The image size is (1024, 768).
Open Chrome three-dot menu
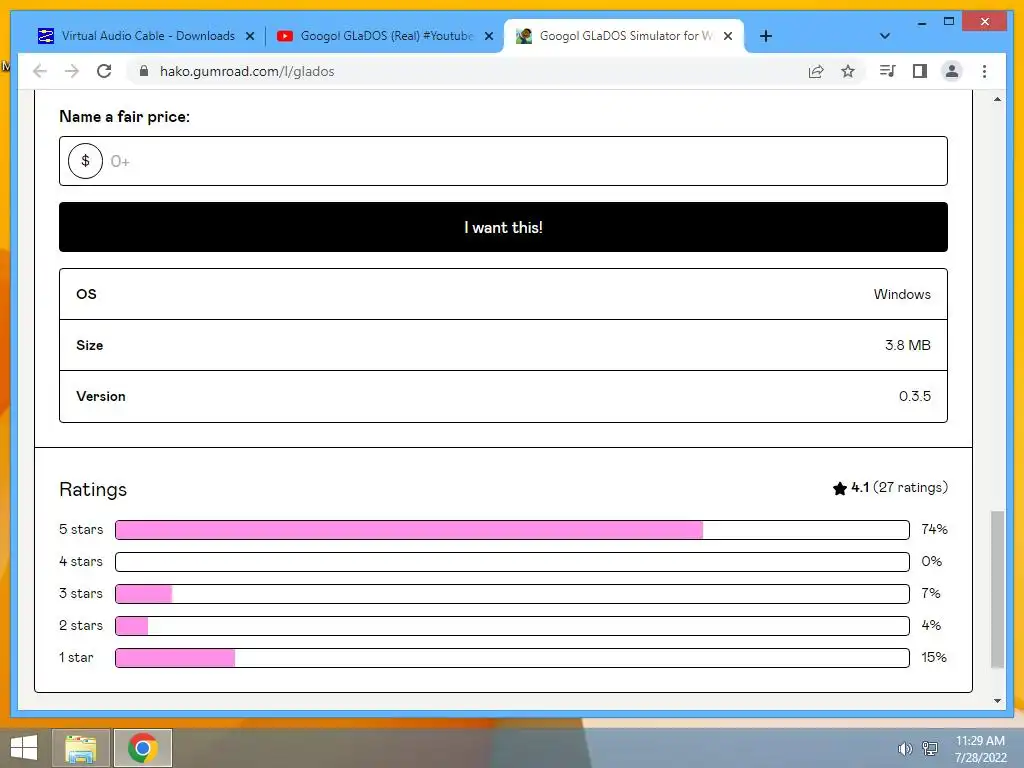[x=984, y=71]
